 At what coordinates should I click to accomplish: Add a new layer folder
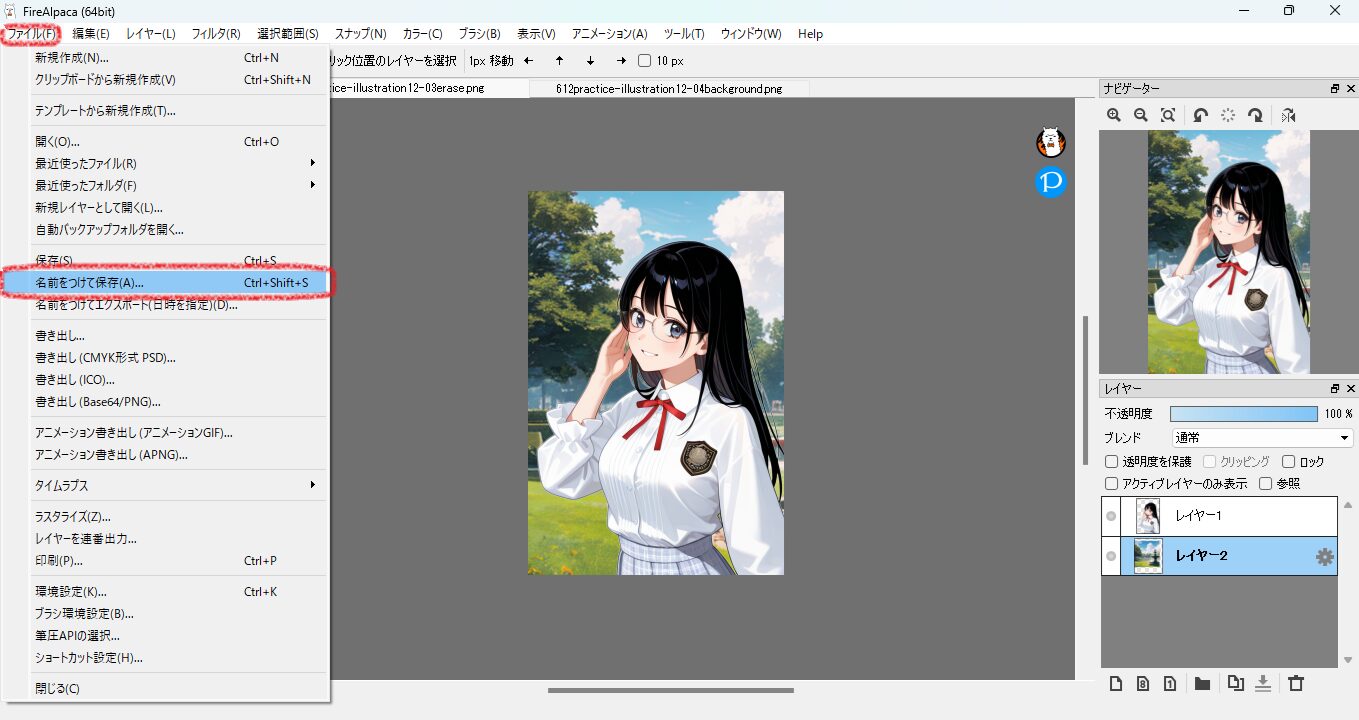click(1202, 684)
